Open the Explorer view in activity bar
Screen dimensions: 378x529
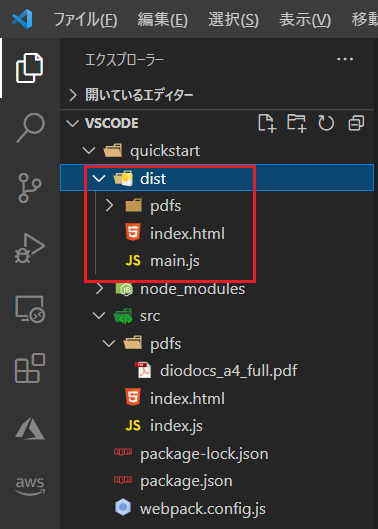pos(30,68)
